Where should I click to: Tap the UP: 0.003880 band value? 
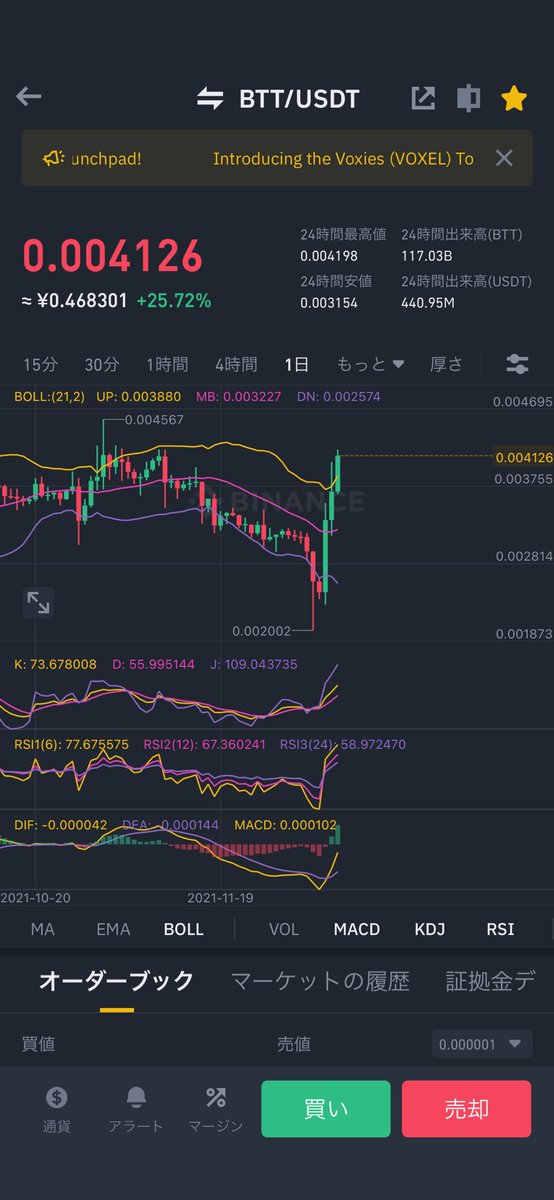pyautogui.click(x=140, y=397)
